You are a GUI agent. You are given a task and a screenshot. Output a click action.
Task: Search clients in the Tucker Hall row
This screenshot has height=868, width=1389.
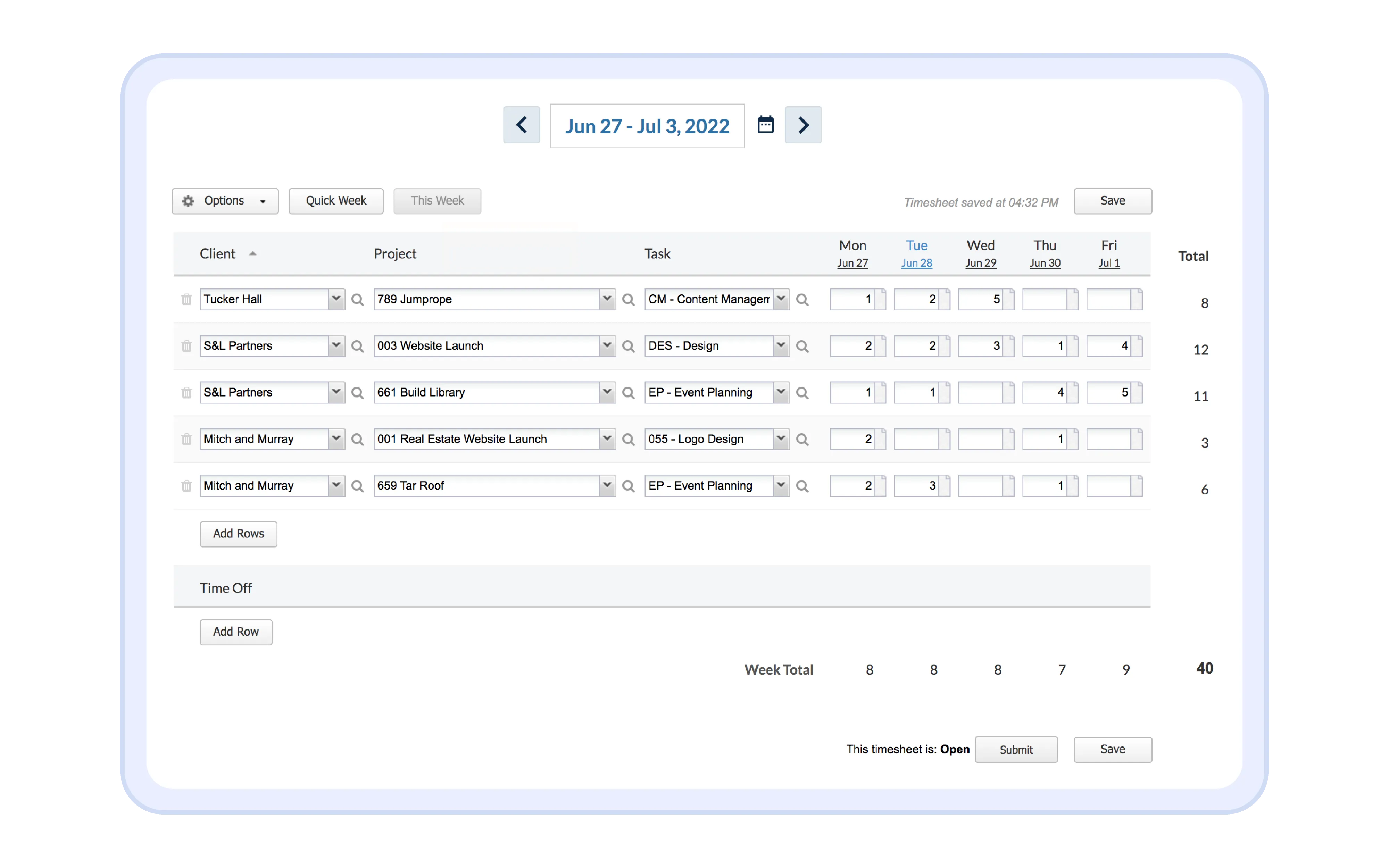[x=358, y=300]
